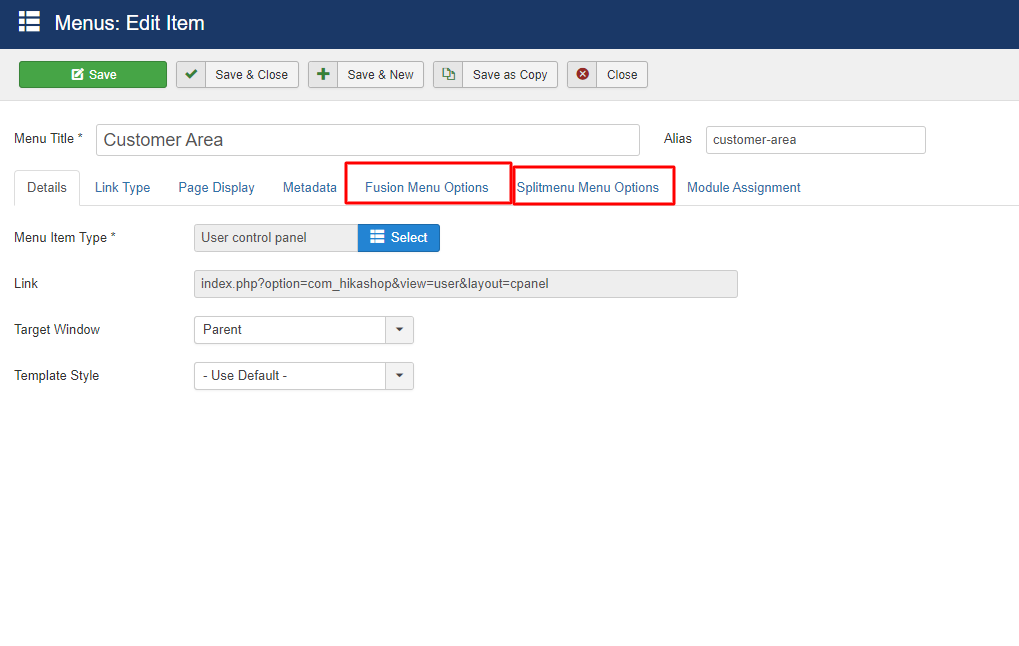Open the Link Type tab
1019x646 pixels.
(x=122, y=187)
